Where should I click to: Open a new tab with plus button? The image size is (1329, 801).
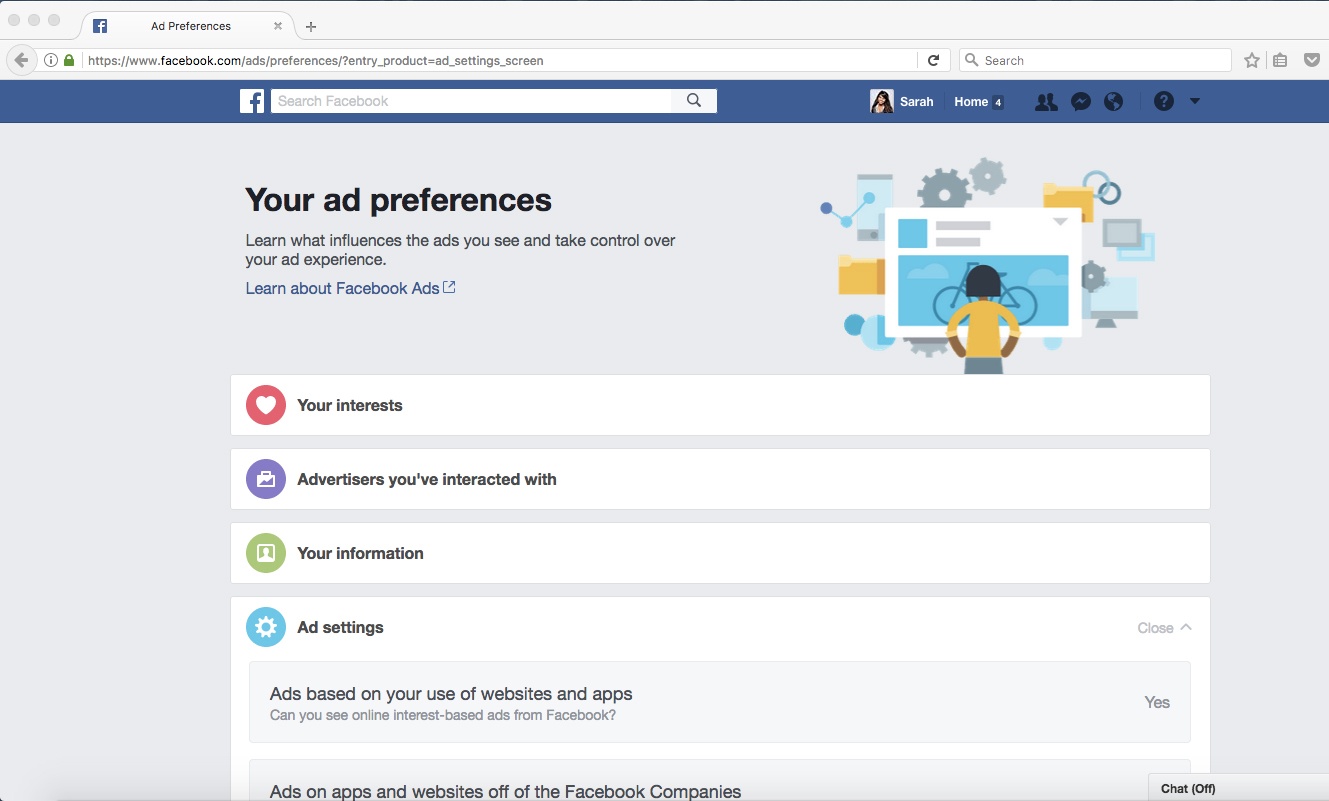coord(311,27)
